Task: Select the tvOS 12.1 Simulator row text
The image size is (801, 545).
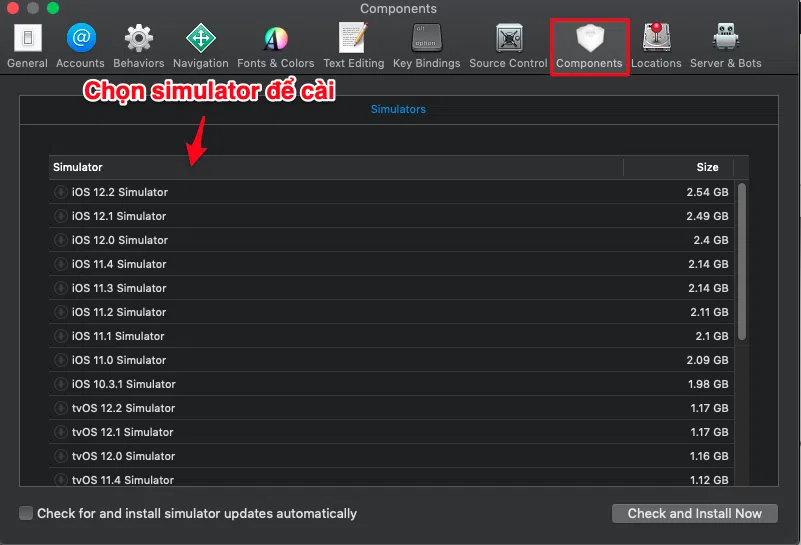Action: click(123, 432)
